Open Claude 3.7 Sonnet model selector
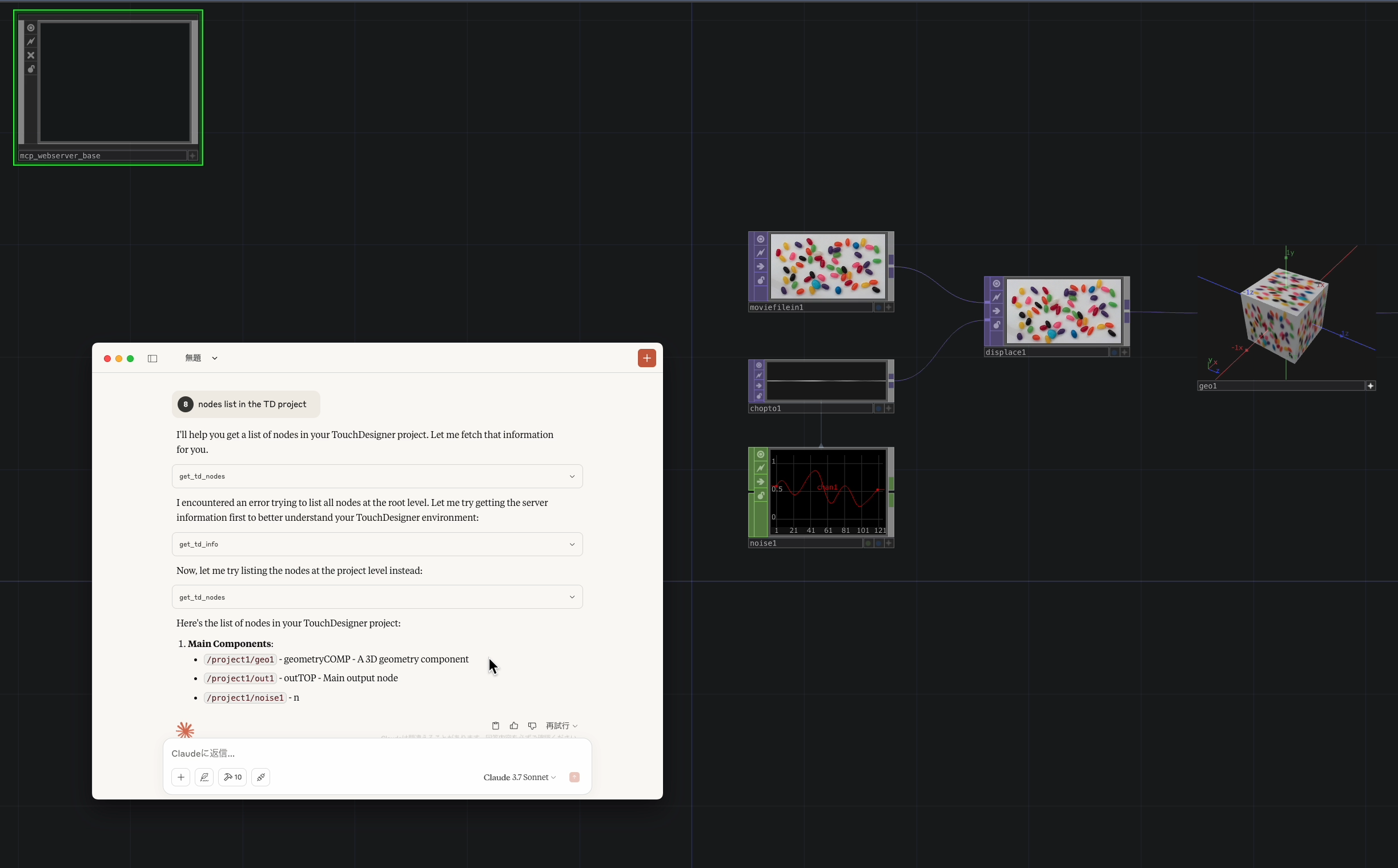1398x868 pixels. (x=519, y=777)
